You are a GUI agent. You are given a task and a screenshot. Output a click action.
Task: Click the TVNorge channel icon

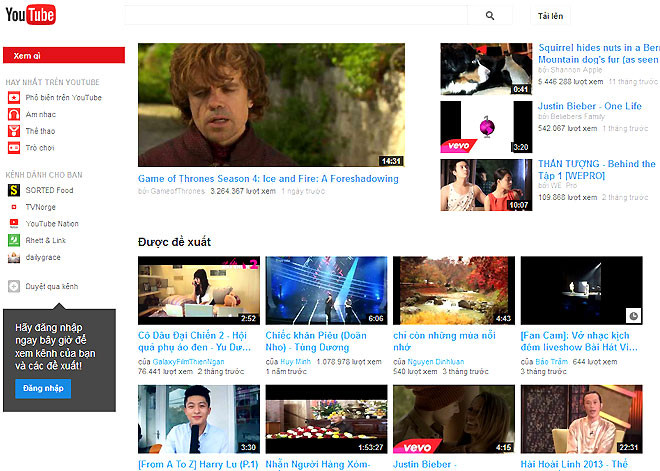(14, 207)
